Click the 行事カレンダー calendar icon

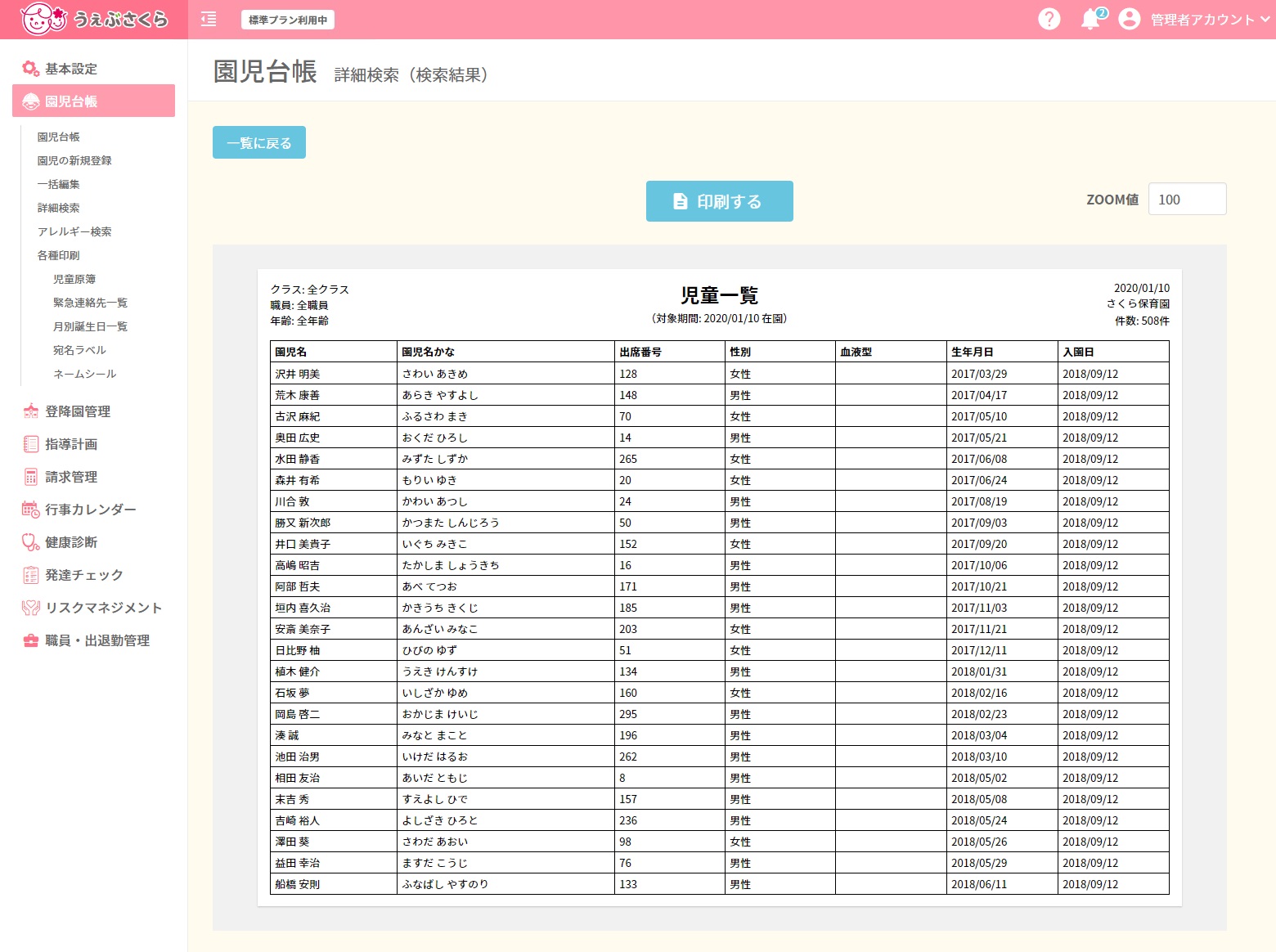(31, 510)
